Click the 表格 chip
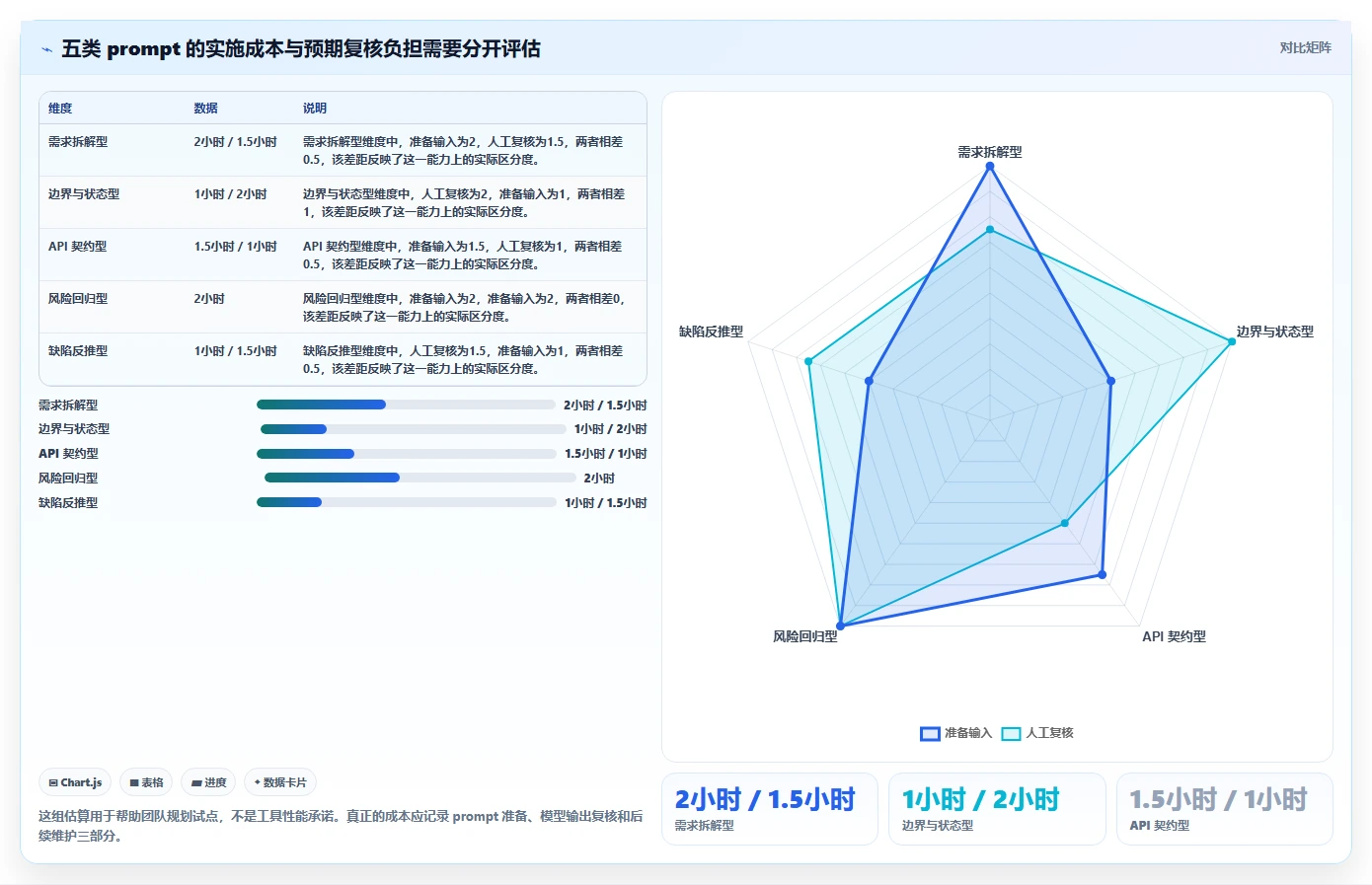This screenshot has height=885, width=1372. coord(146,782)
